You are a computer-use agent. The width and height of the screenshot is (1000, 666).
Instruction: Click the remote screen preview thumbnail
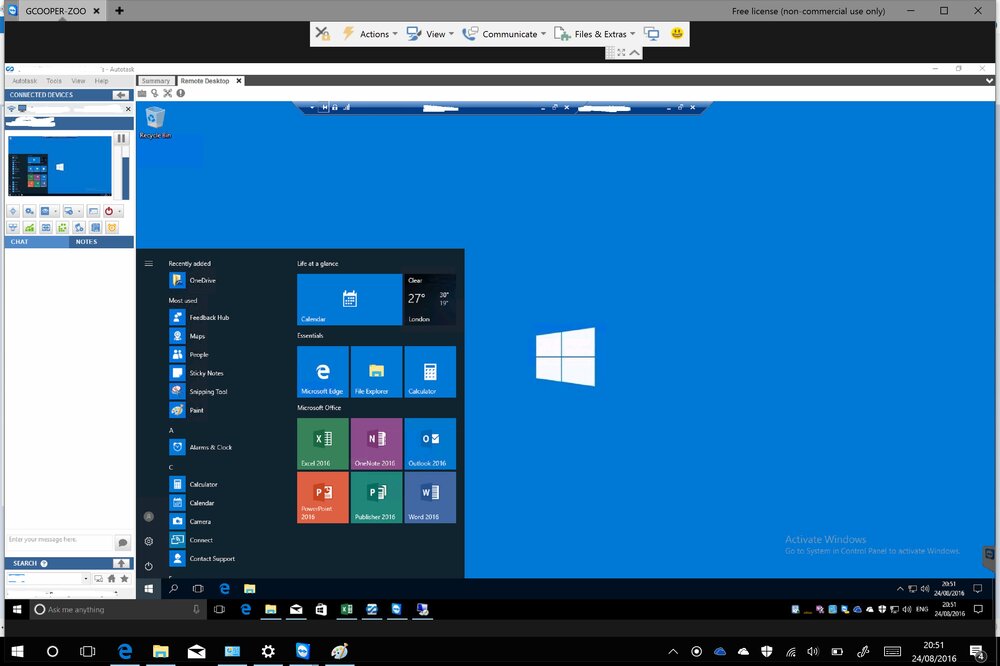pos(59,166)
